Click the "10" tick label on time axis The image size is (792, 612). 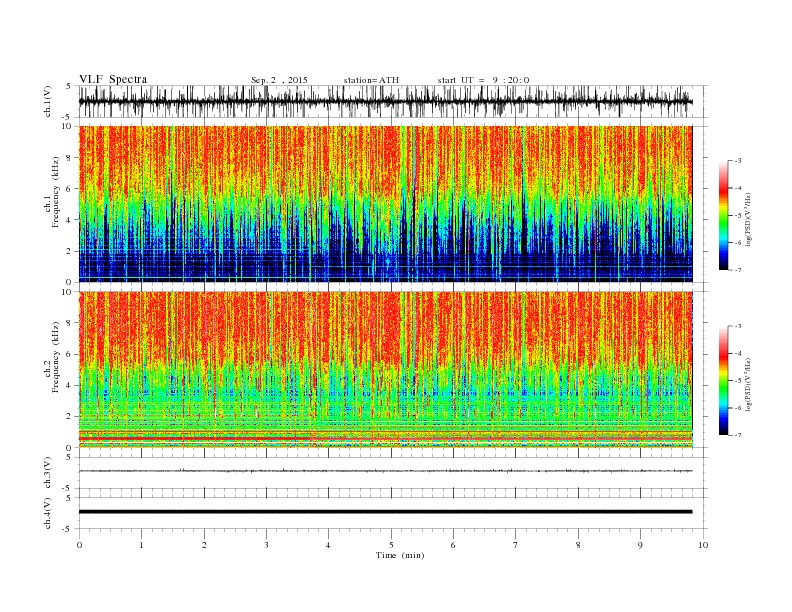[703, 545]
